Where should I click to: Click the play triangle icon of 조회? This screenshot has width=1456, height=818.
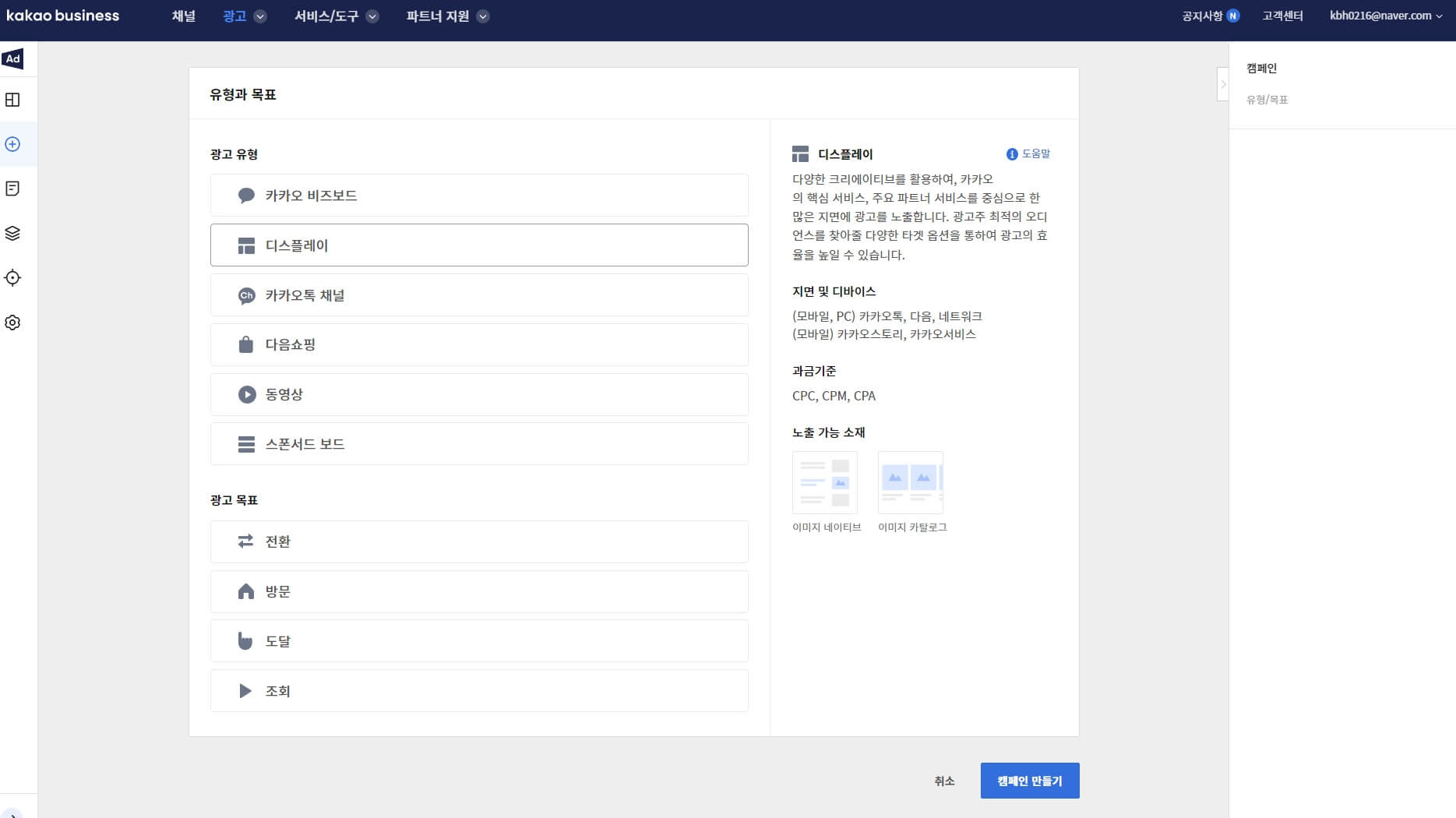(245, 691)
